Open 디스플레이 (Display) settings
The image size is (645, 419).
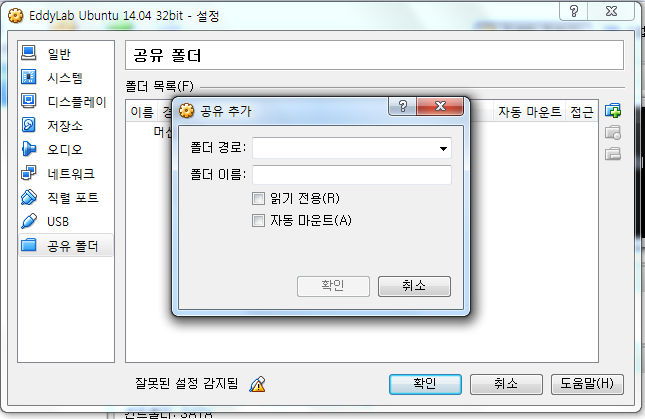pyautogui.click(x=65, y=101)
